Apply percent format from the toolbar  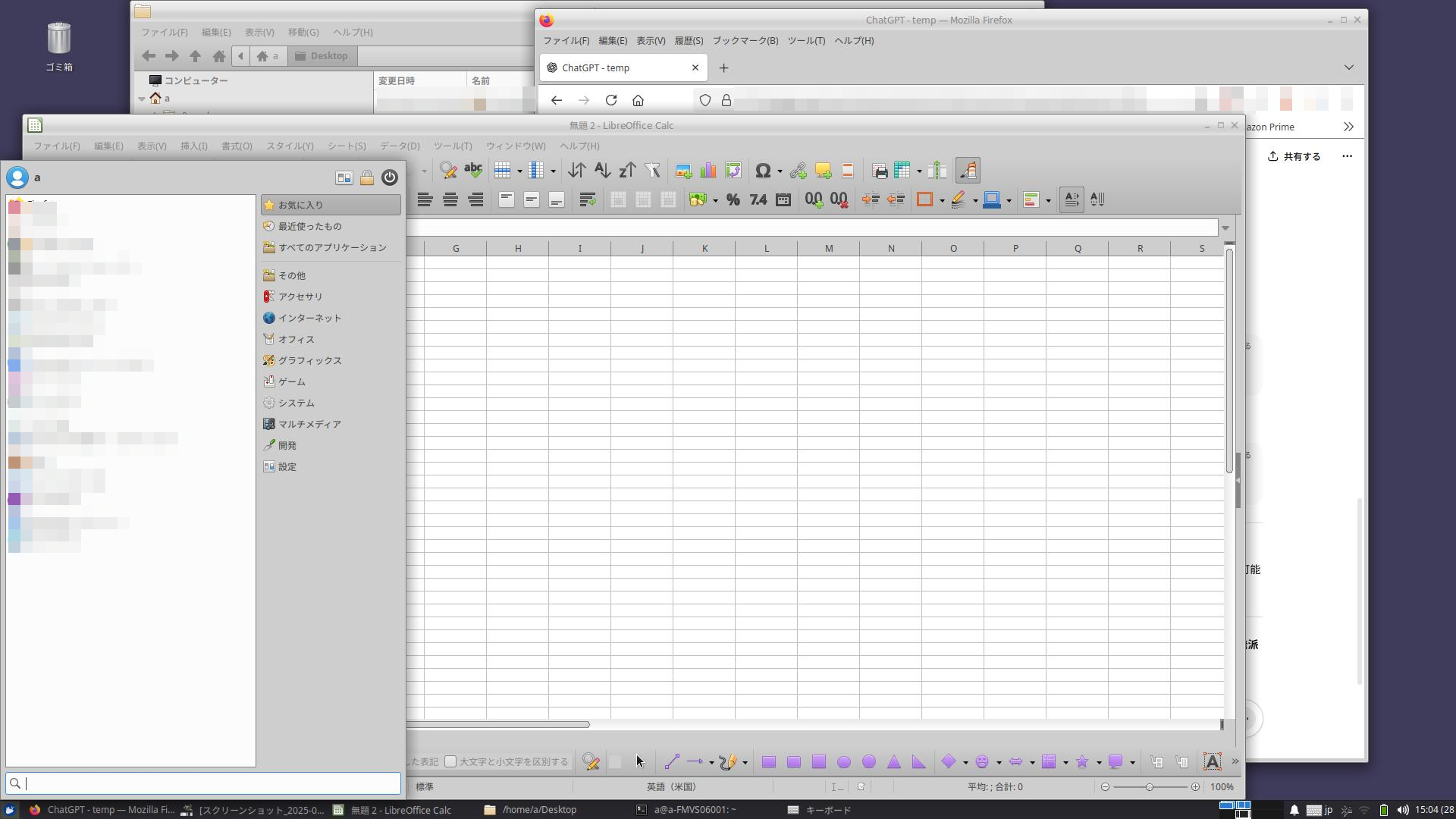coord(733,199)
